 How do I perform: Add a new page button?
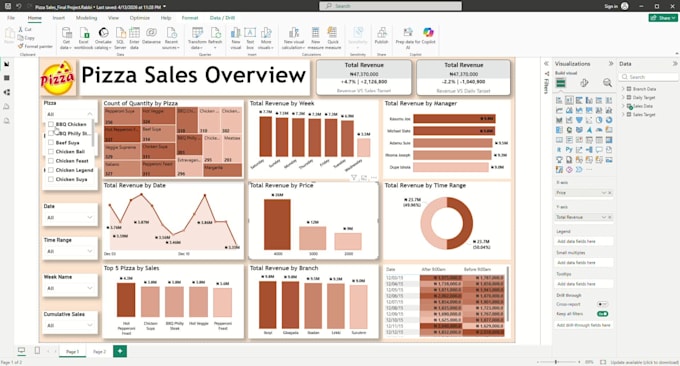(x=120, y=351)
